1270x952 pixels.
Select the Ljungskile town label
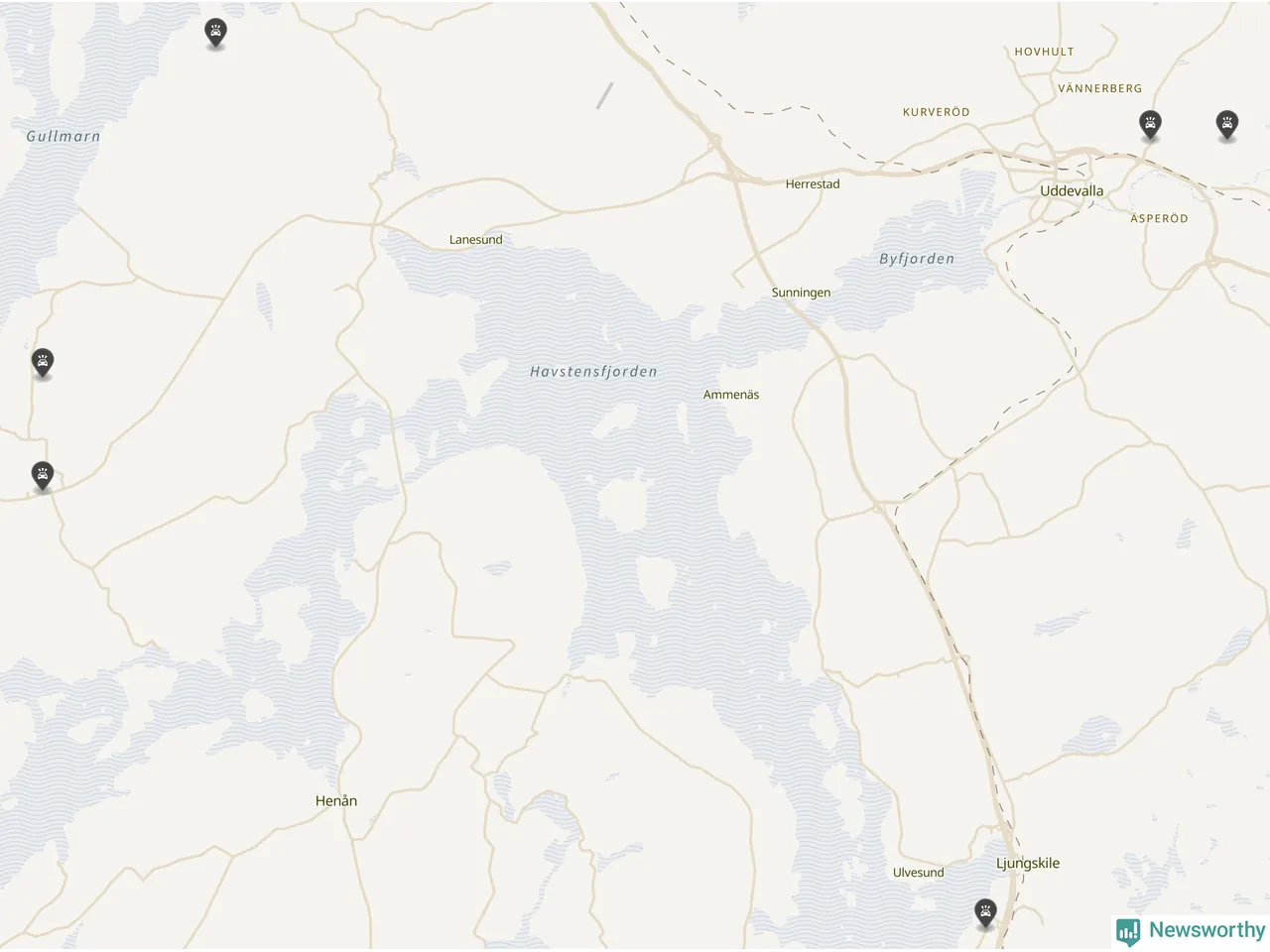pyautogui.click(x=1028, y=864)
